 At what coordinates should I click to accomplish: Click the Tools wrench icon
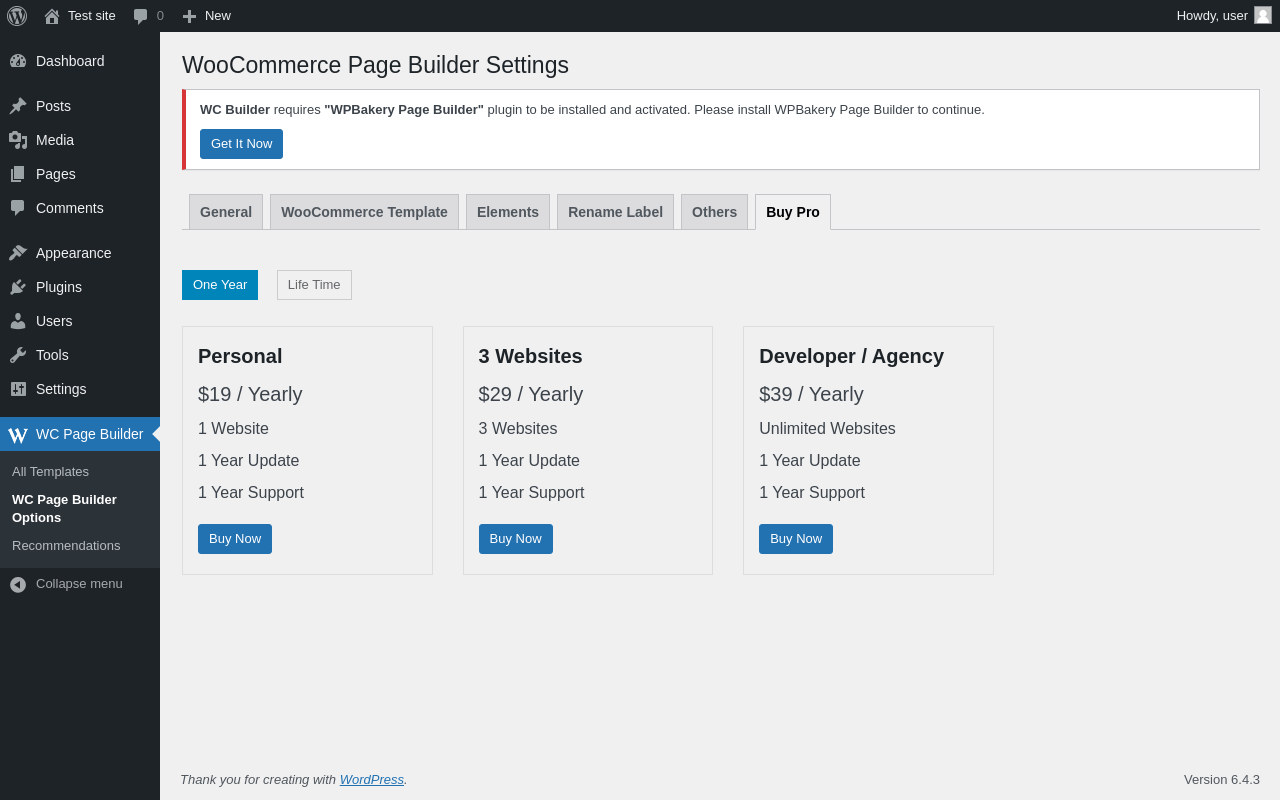point(18,355)
